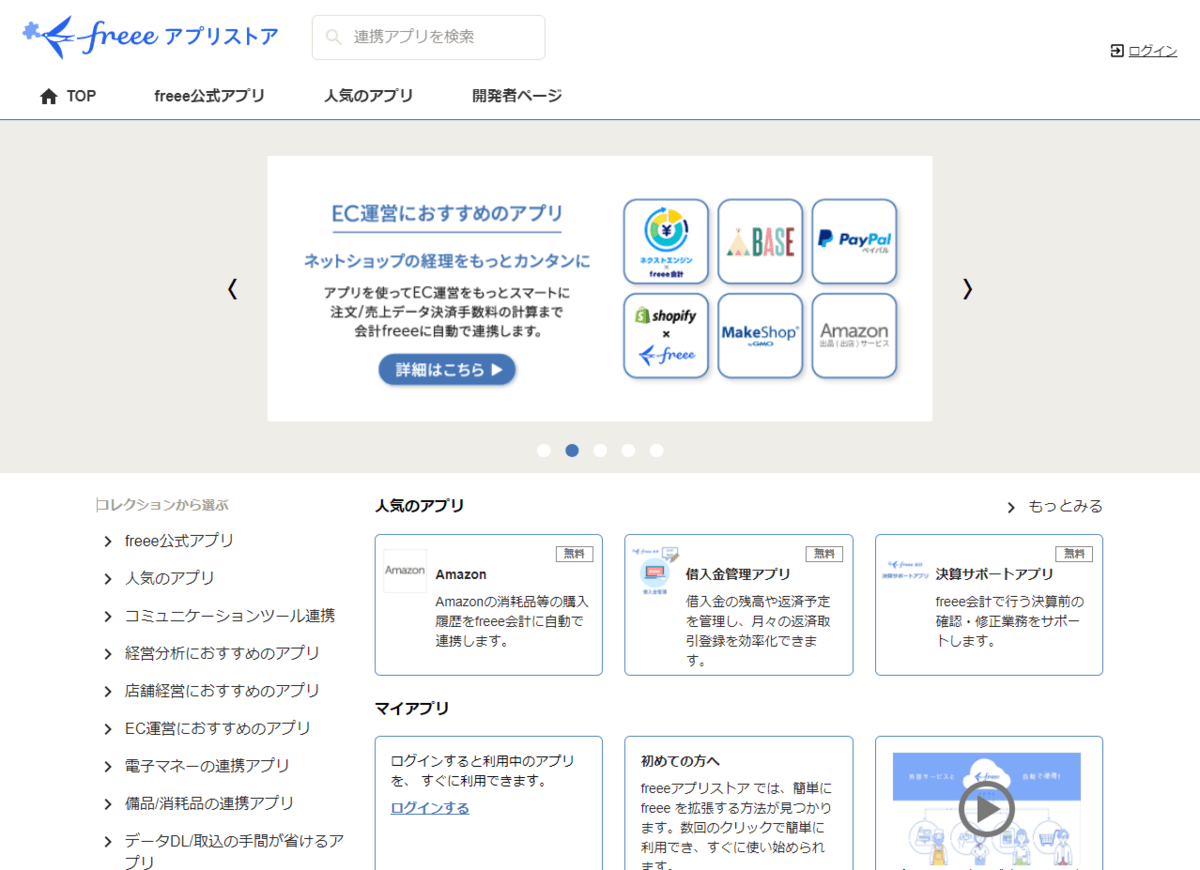Click the 決算サポートアプリ logo icon
The image size is (1200, 870).
point(905,569)
